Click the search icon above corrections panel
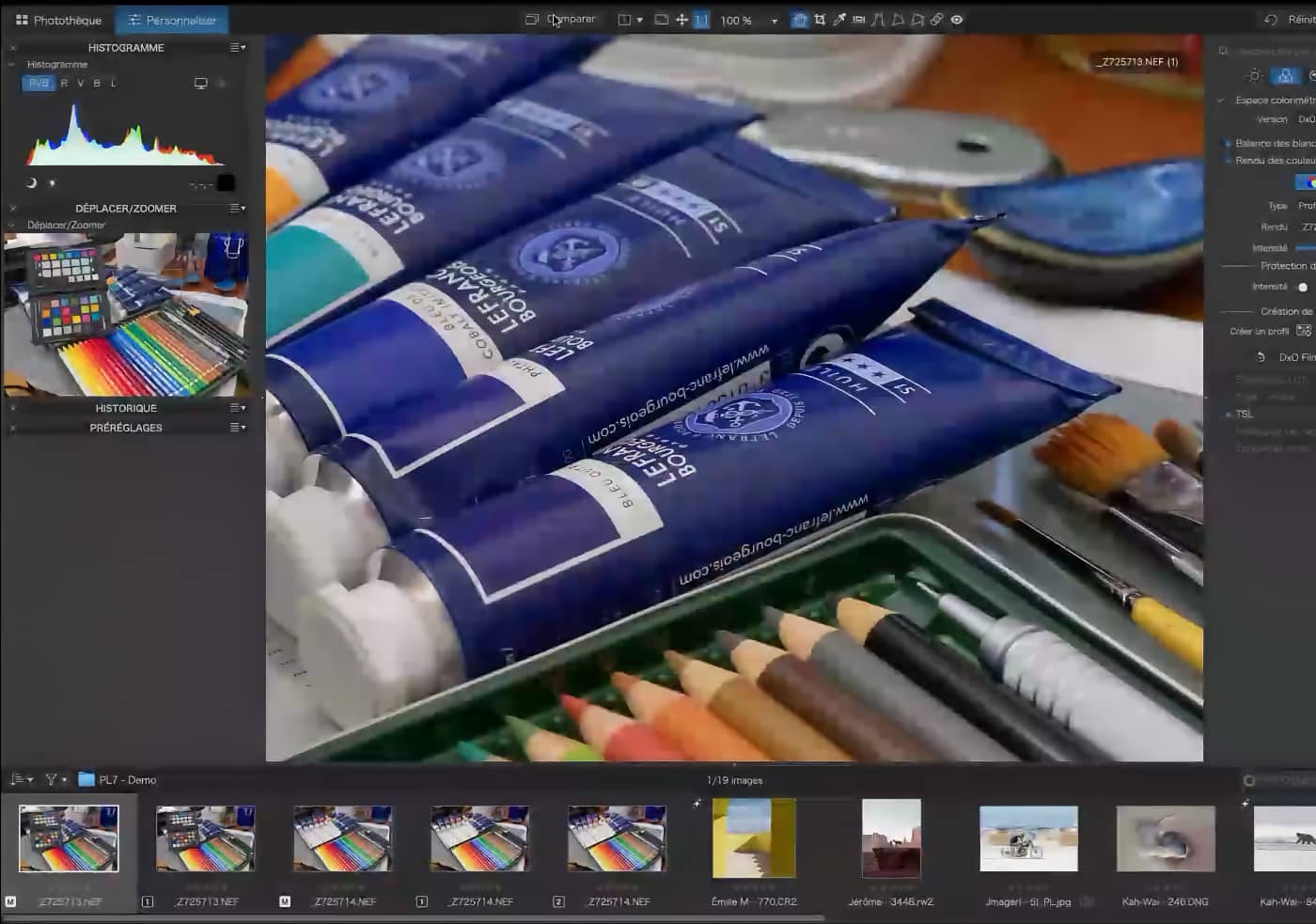 1223,52
